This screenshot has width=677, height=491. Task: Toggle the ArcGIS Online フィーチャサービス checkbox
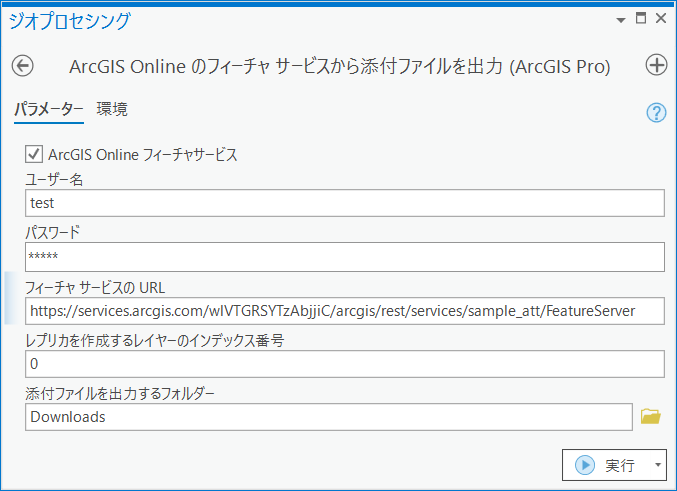point(34,154)
